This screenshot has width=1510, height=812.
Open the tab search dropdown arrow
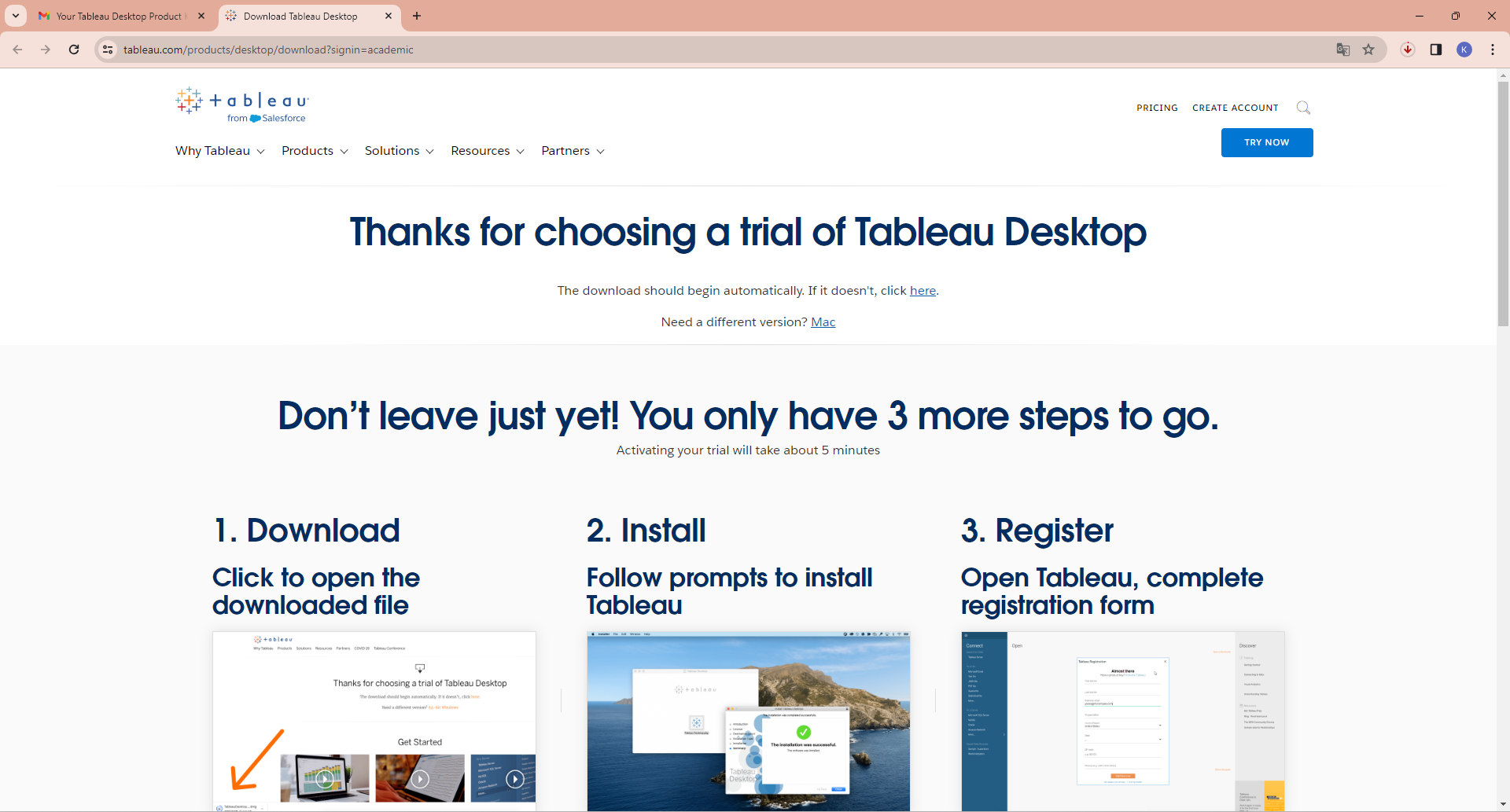click(16, 16)
